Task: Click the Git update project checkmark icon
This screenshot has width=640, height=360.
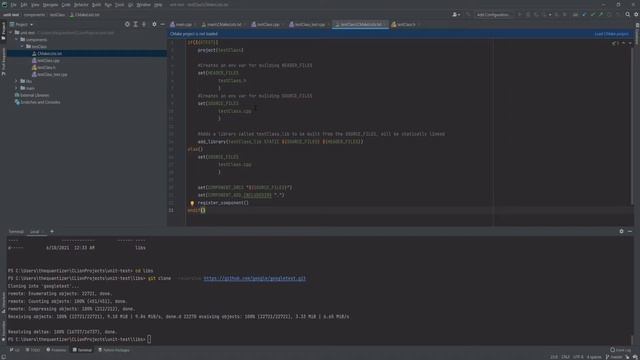Action: pyautogui.click(x=584, y=15)
